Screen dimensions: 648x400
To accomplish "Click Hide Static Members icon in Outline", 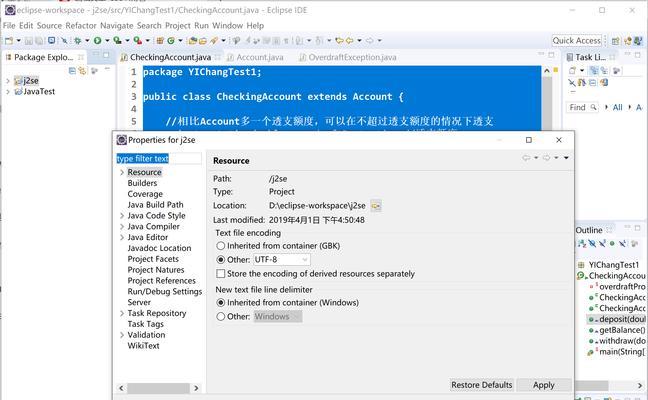I will coord(602,243).
